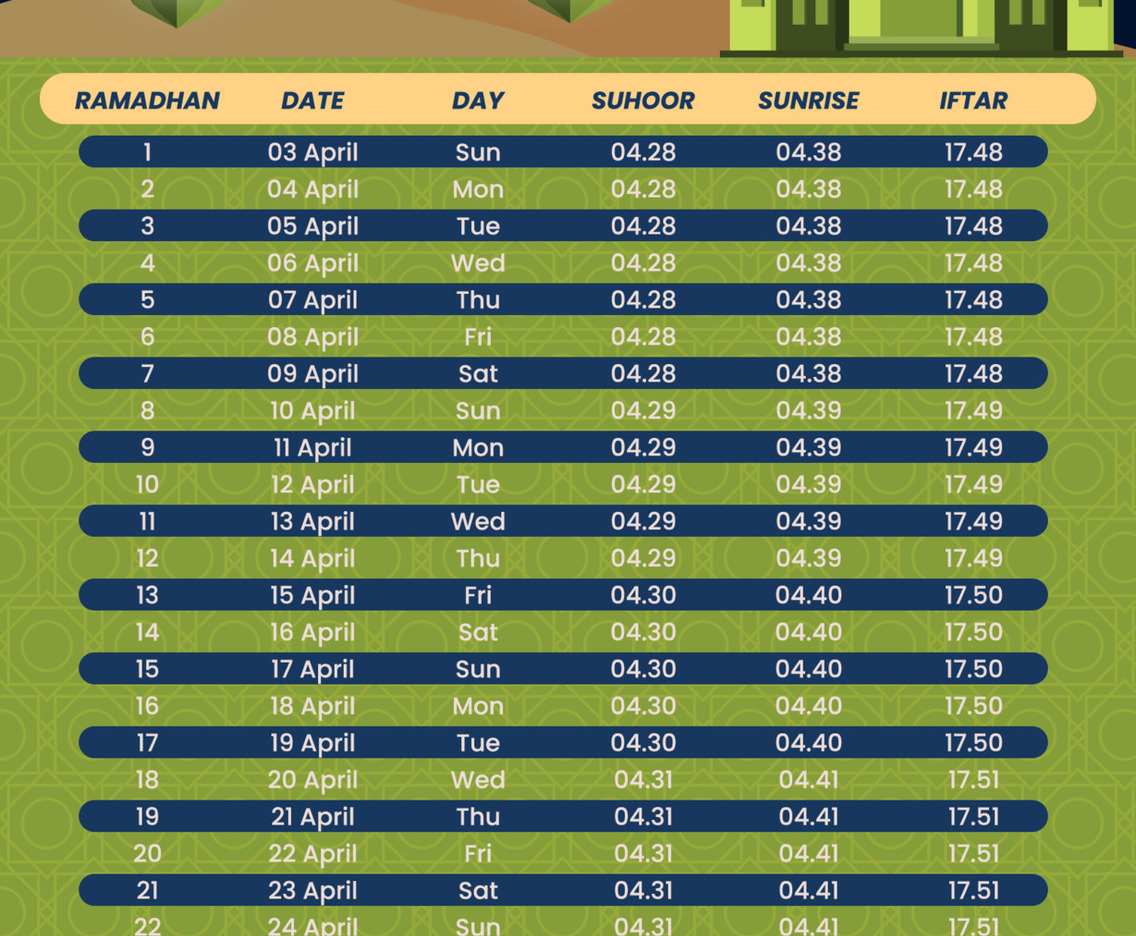Screen dimensions: 1136x936
Task: Click 'Tue' in the 05 April row
Action: pos(477,226)
